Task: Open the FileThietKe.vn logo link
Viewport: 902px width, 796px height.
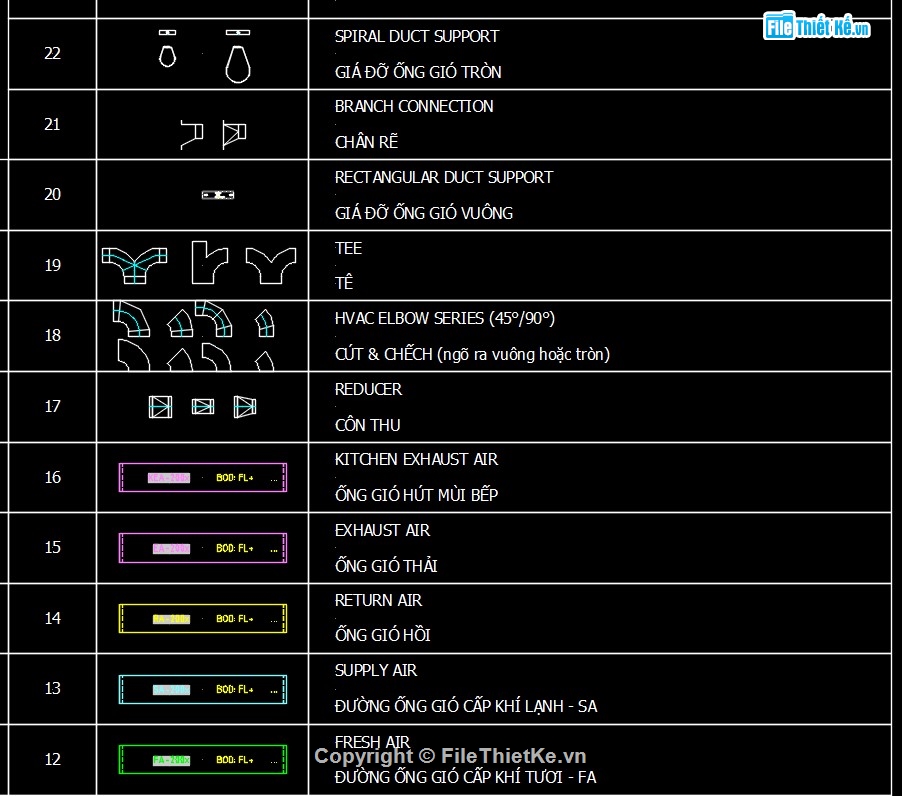Action: pyautogui.click(x=817, y=27)
